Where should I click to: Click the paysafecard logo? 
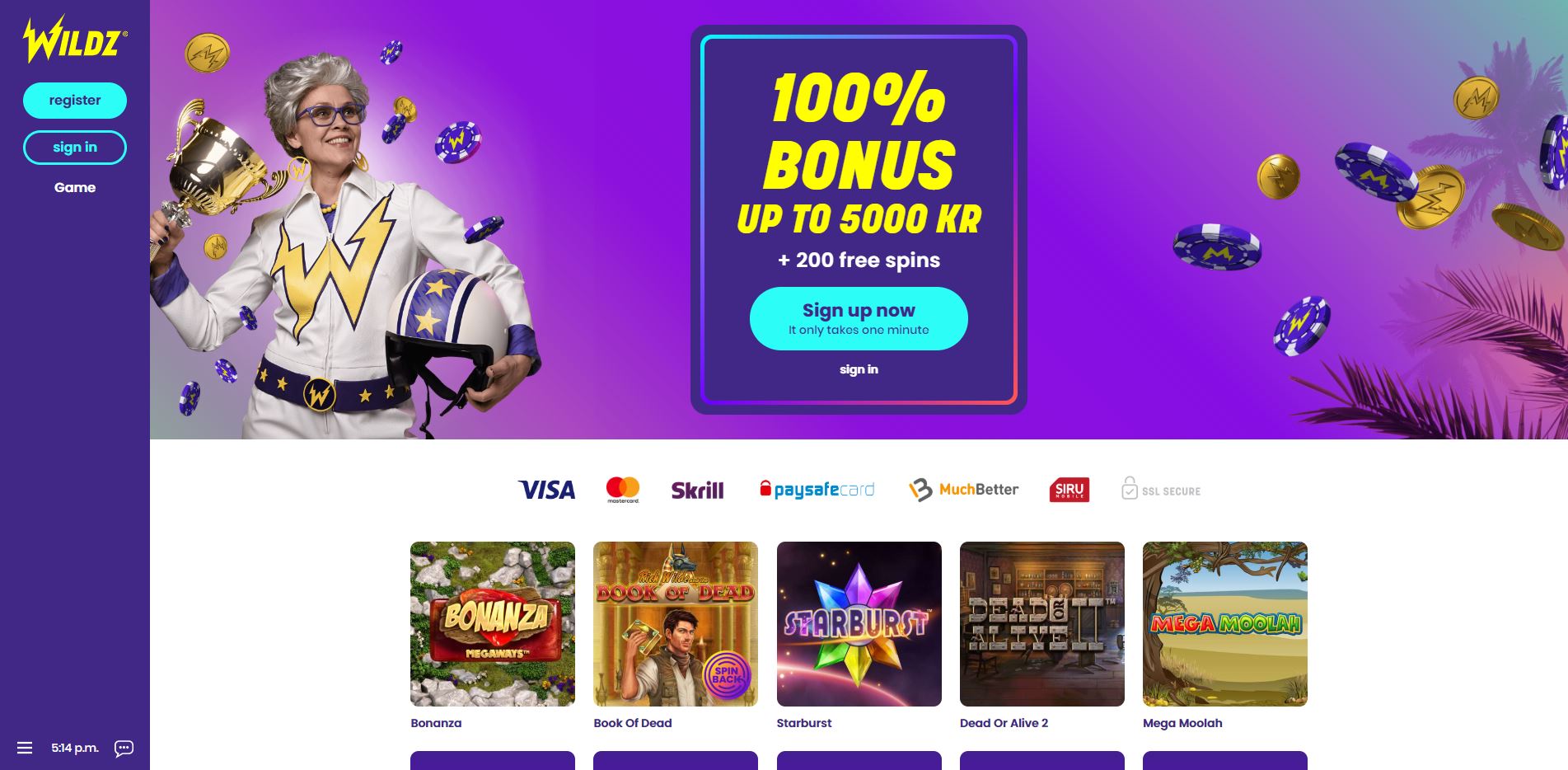(817, 490)
